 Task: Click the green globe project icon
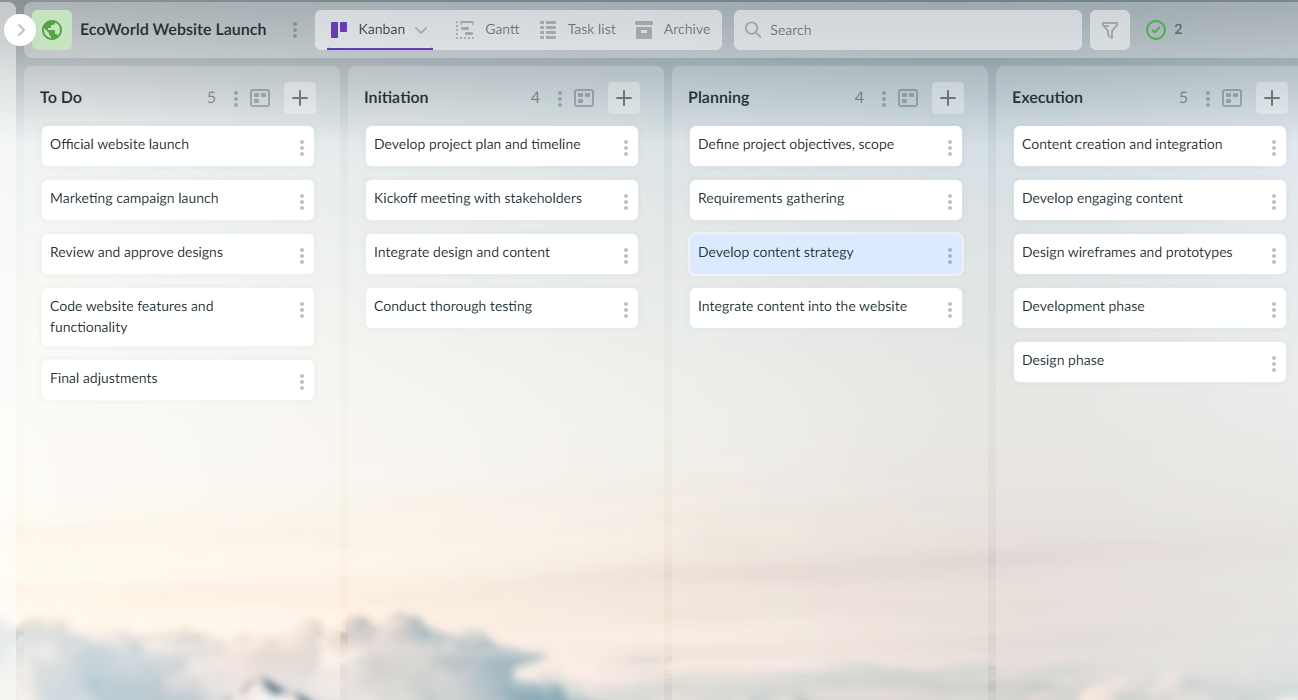pyautogui.click(x=51, y=29)
